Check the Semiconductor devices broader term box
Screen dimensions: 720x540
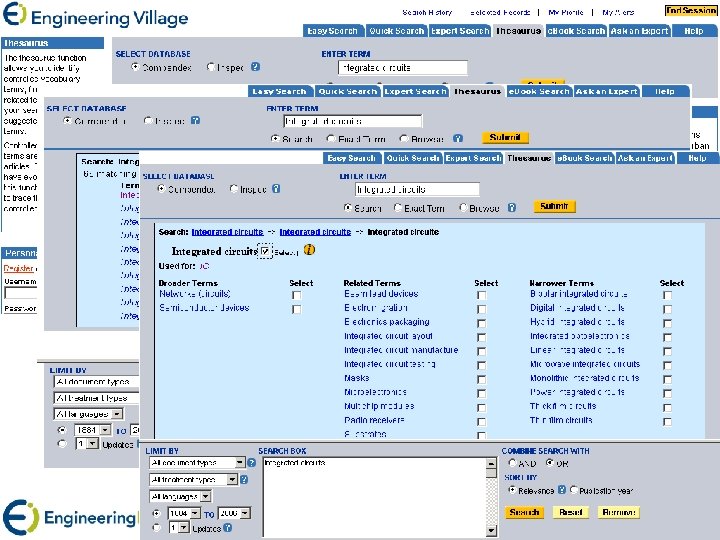[297, 309]
